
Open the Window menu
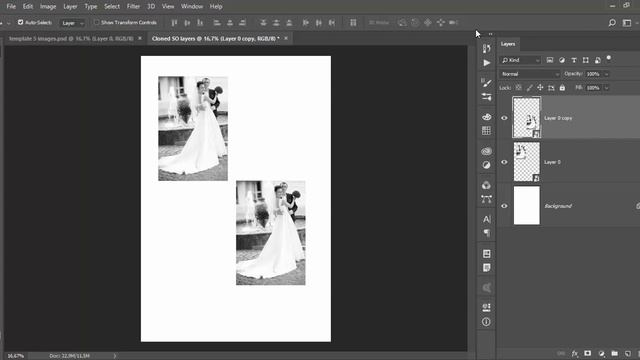[192, 7]
